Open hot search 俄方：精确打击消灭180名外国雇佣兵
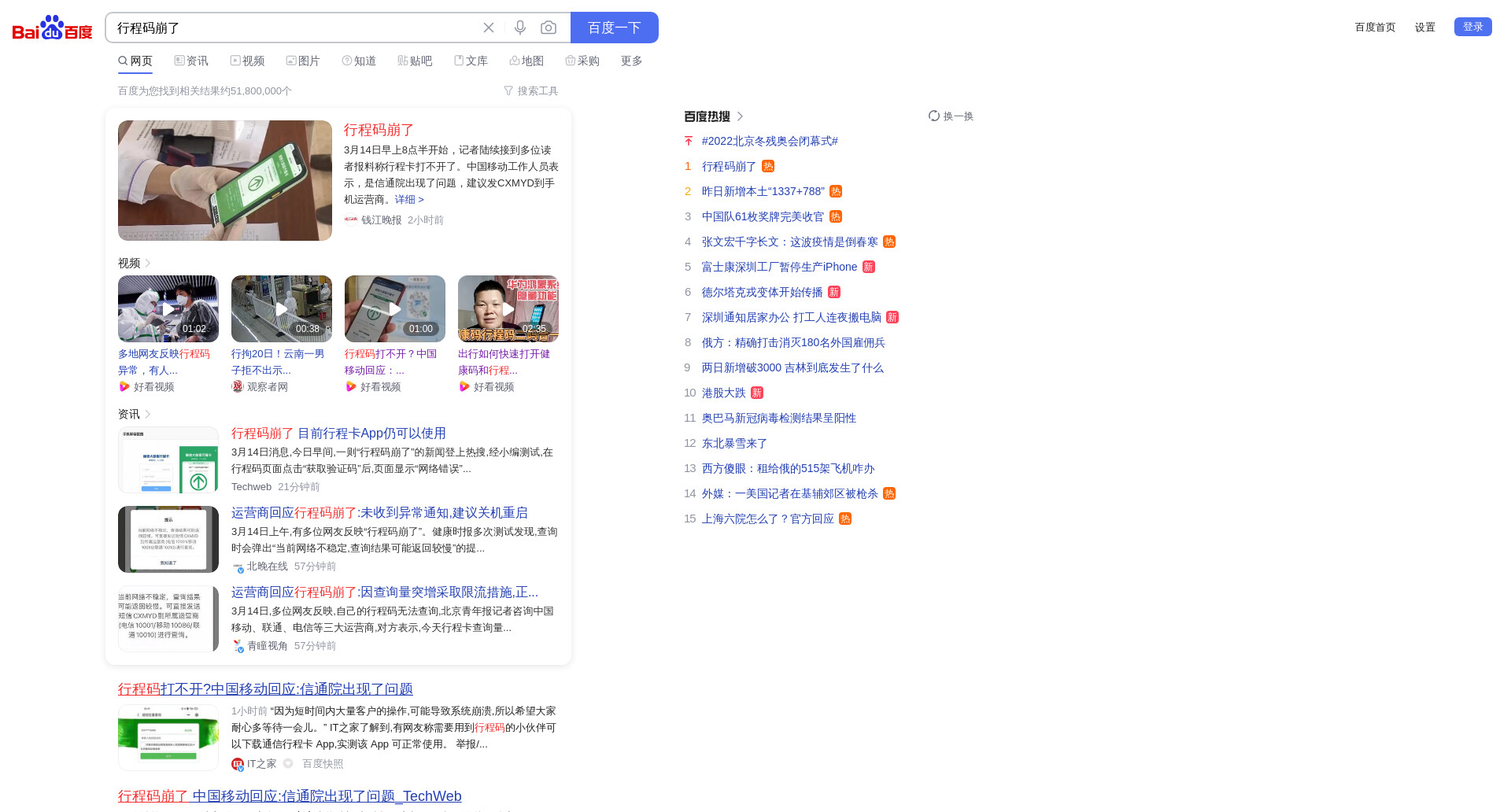 pos(793,342)
